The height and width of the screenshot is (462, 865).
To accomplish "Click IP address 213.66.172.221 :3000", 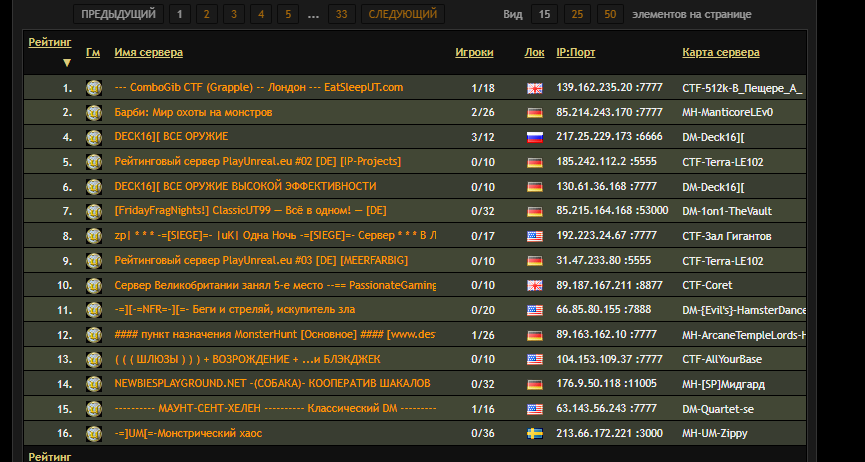I will click(x=610, y=433).
